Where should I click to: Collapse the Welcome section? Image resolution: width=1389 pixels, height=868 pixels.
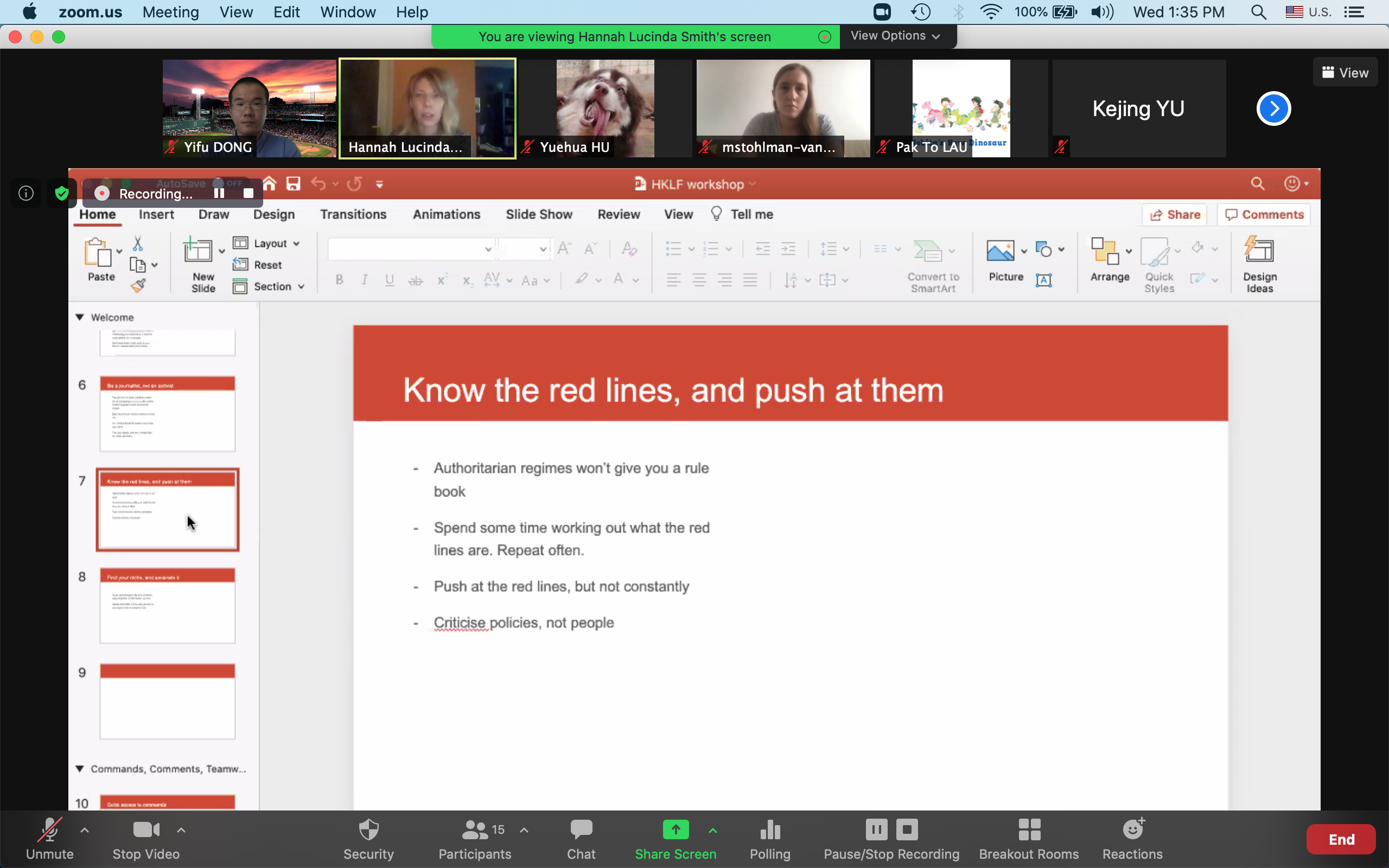(x=80, y=317)
